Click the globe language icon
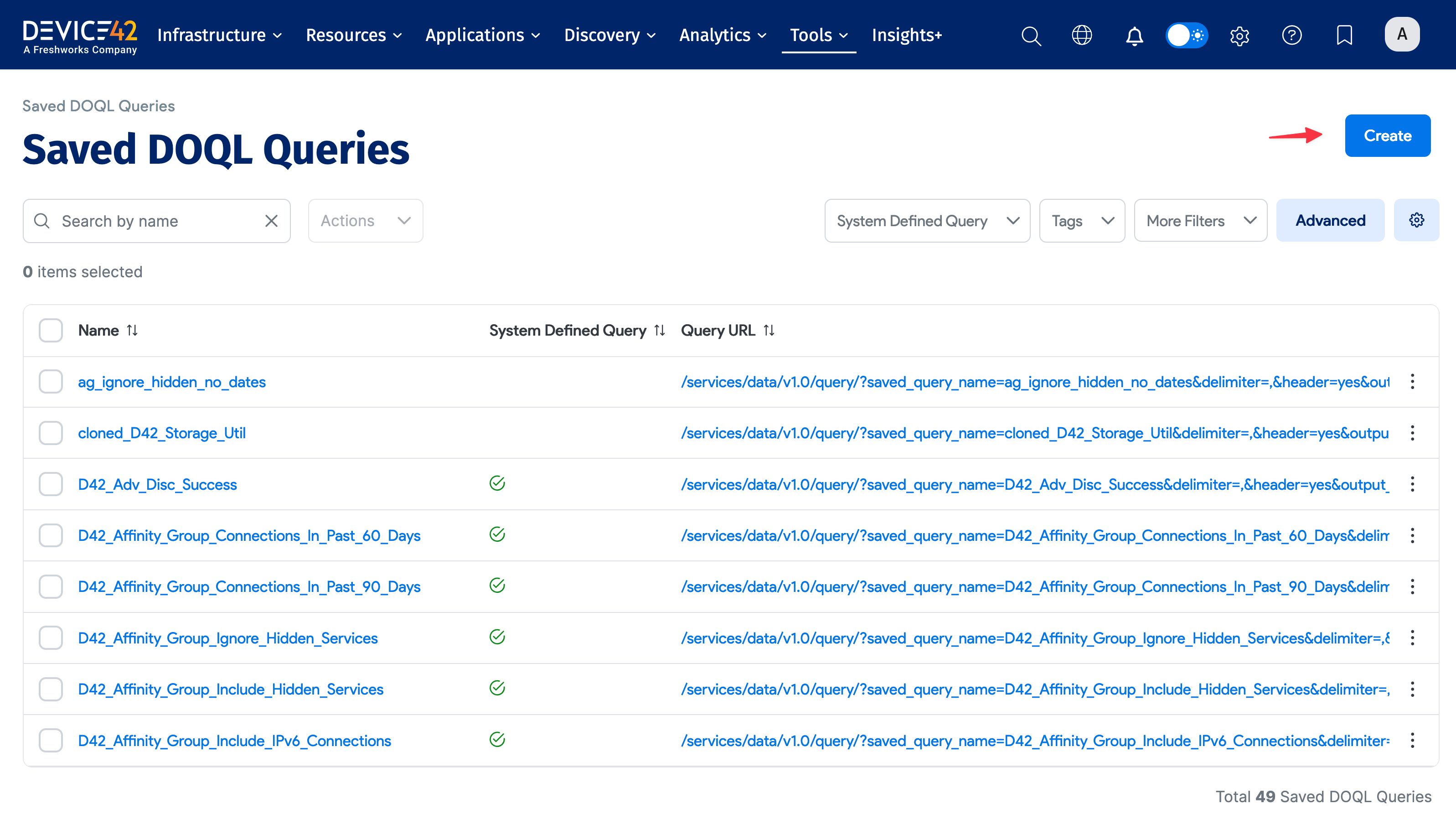The image size is (1456, 840). pos(1082,35)
